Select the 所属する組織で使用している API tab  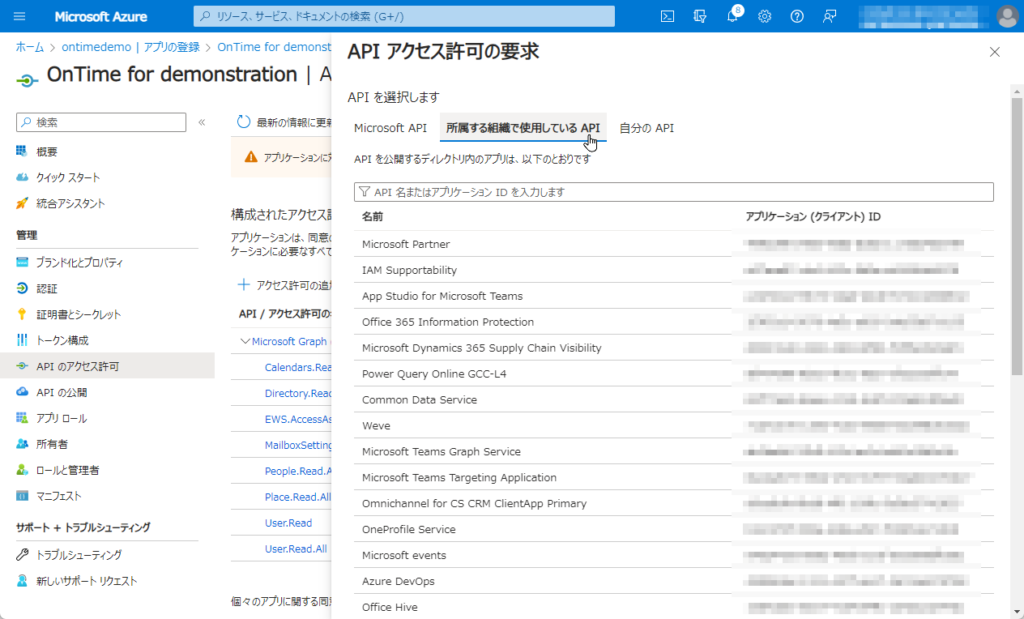pos(523,128)
